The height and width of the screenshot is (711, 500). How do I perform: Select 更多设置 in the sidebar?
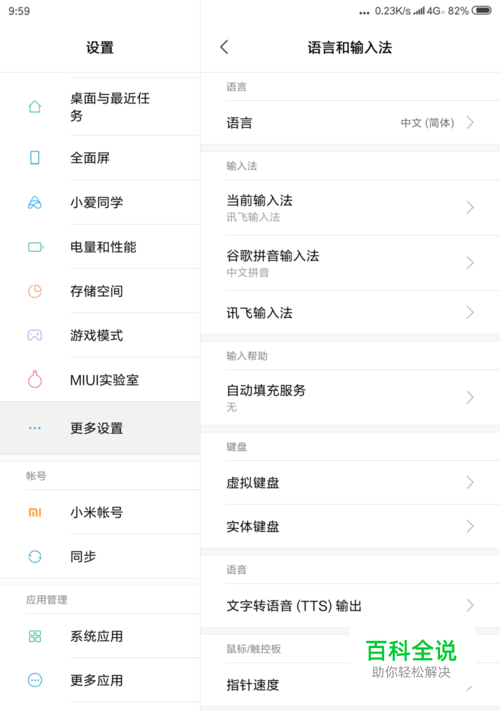click(100, 428)
